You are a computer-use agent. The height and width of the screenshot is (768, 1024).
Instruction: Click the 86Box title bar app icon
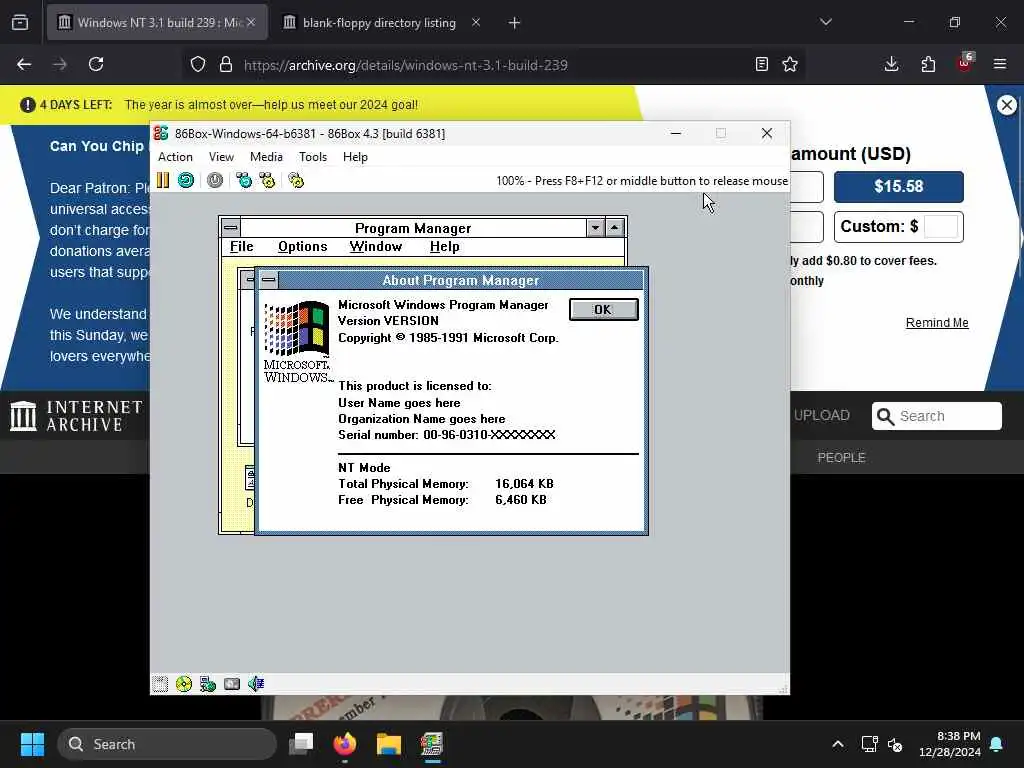click(161, 133)
